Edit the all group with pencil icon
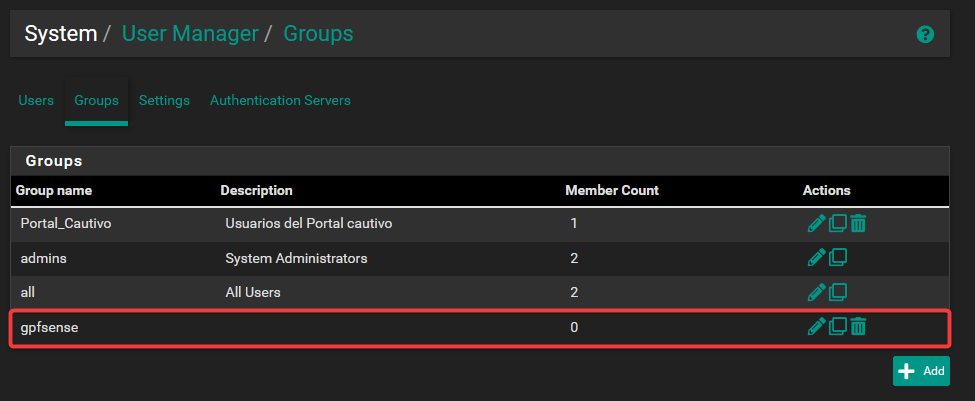This screenshot has height=401, width=975. pos(817,292)
